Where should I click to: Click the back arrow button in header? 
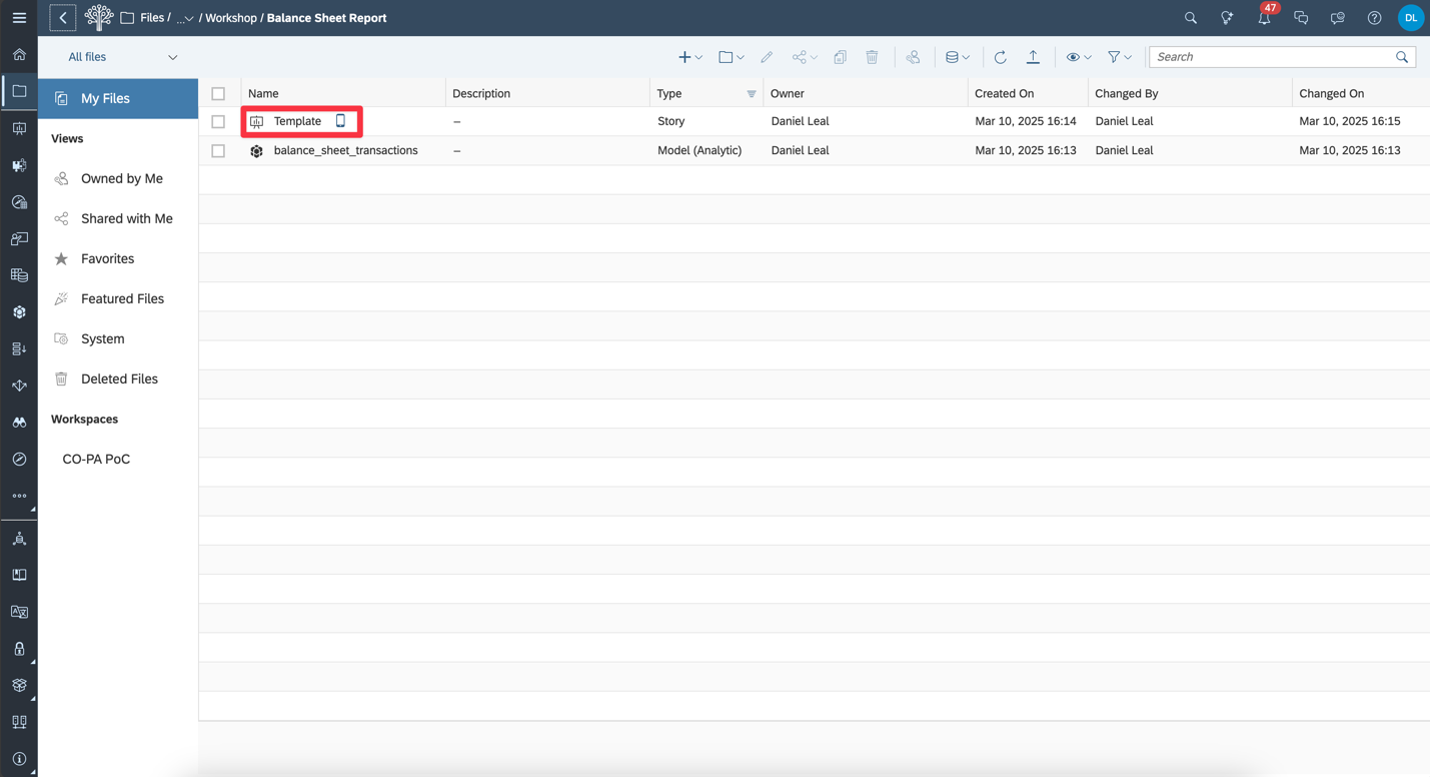pyautogui.click(x=62, y=18)
